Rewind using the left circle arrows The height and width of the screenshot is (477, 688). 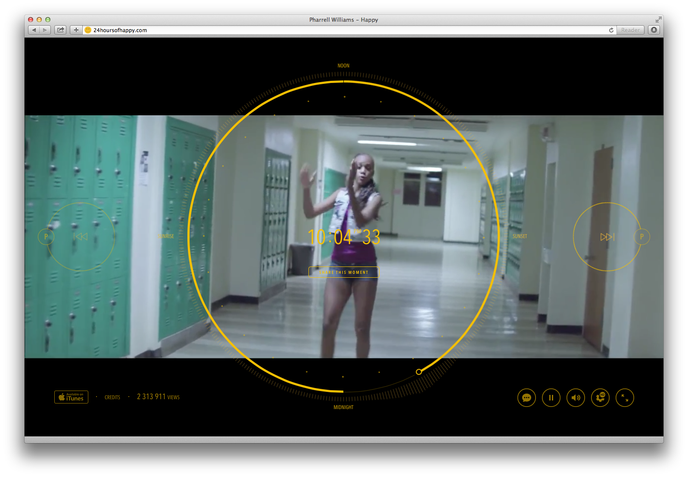tap(80, 237)
